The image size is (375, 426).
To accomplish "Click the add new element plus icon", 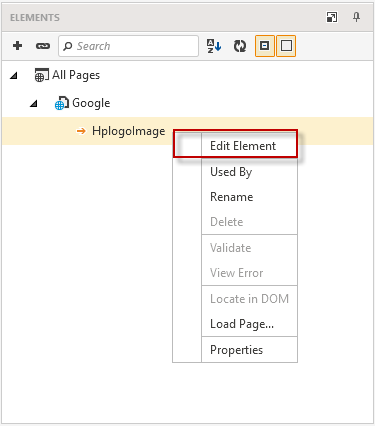I will click(x=17, y=46).
